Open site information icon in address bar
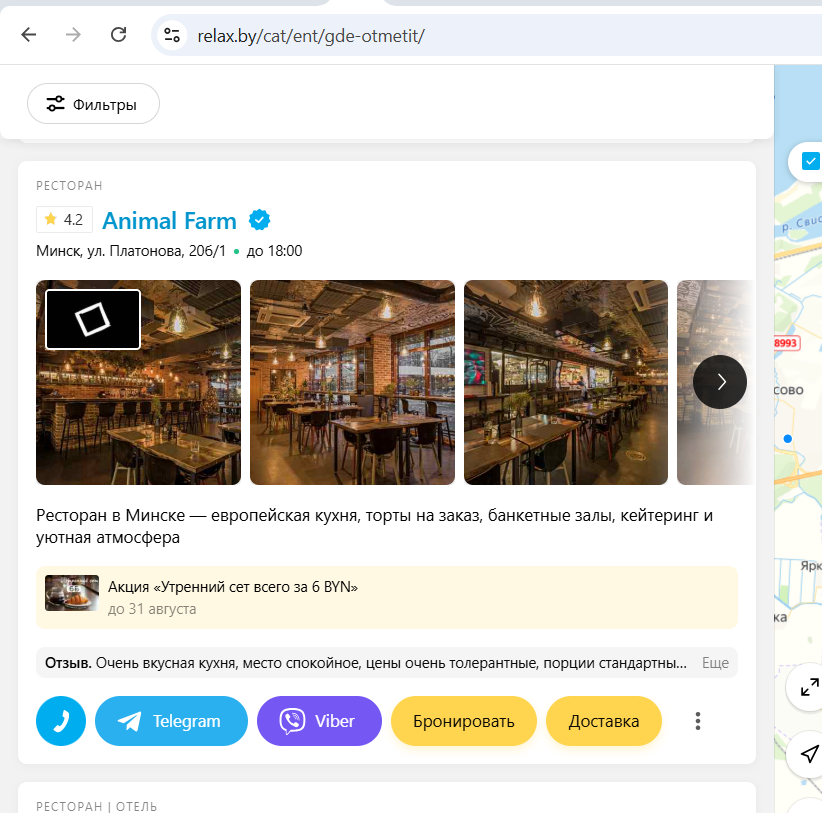This screenshot has width=822, height=813. 172,35
